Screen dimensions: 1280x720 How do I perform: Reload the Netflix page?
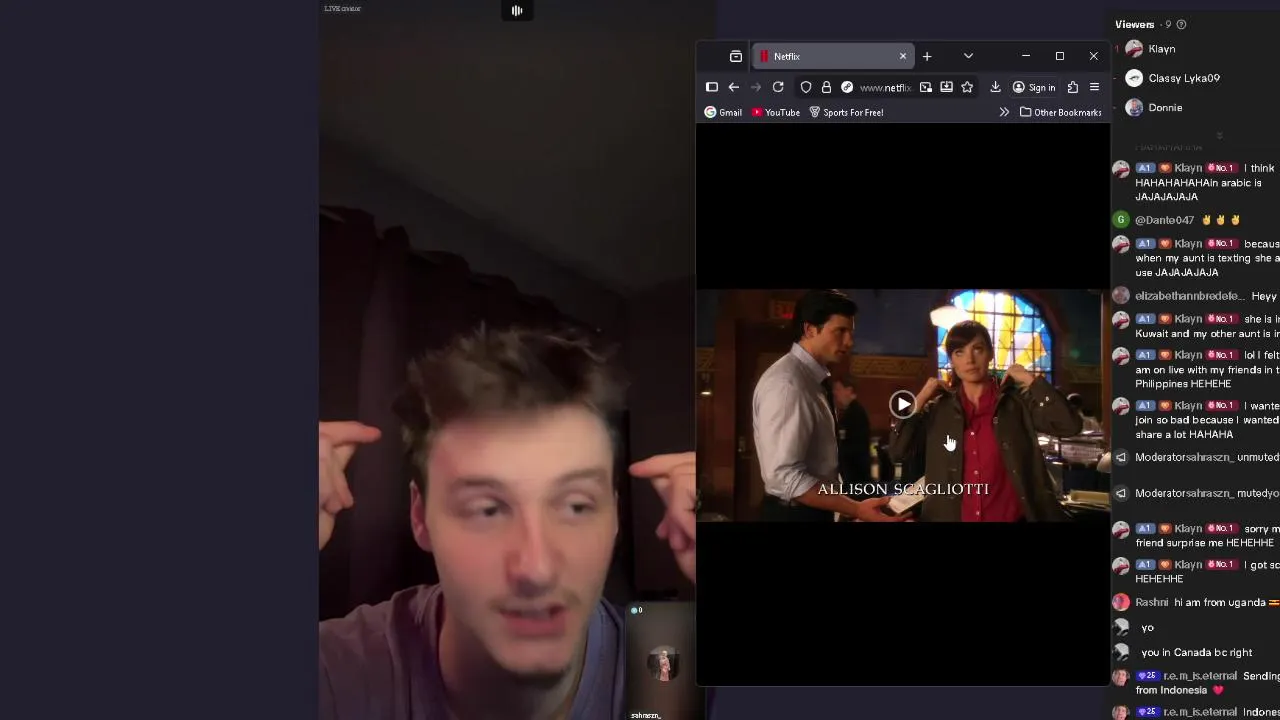click(778, 87)
